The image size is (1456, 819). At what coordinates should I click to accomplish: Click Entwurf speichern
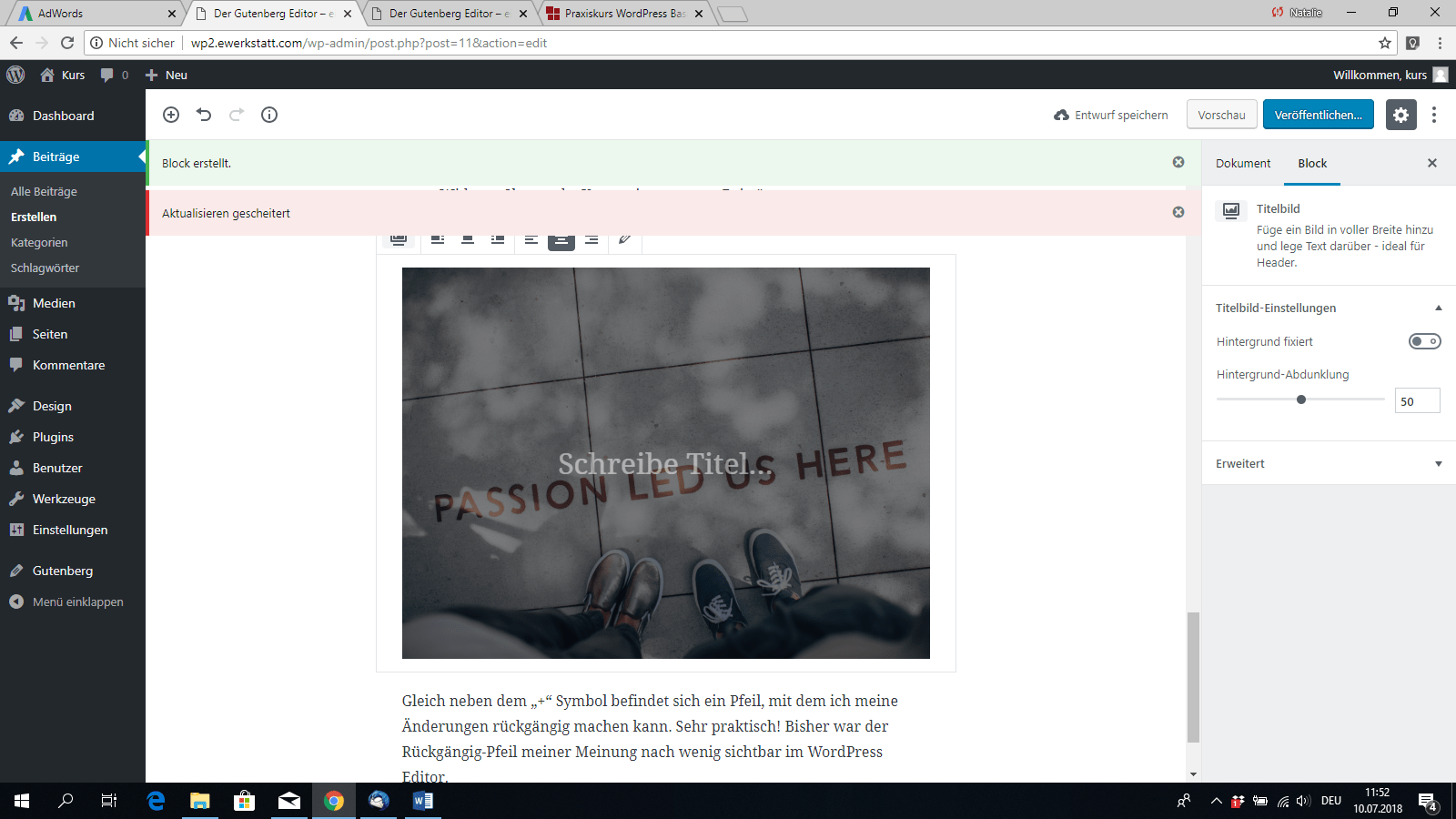tap(1111, 115)
